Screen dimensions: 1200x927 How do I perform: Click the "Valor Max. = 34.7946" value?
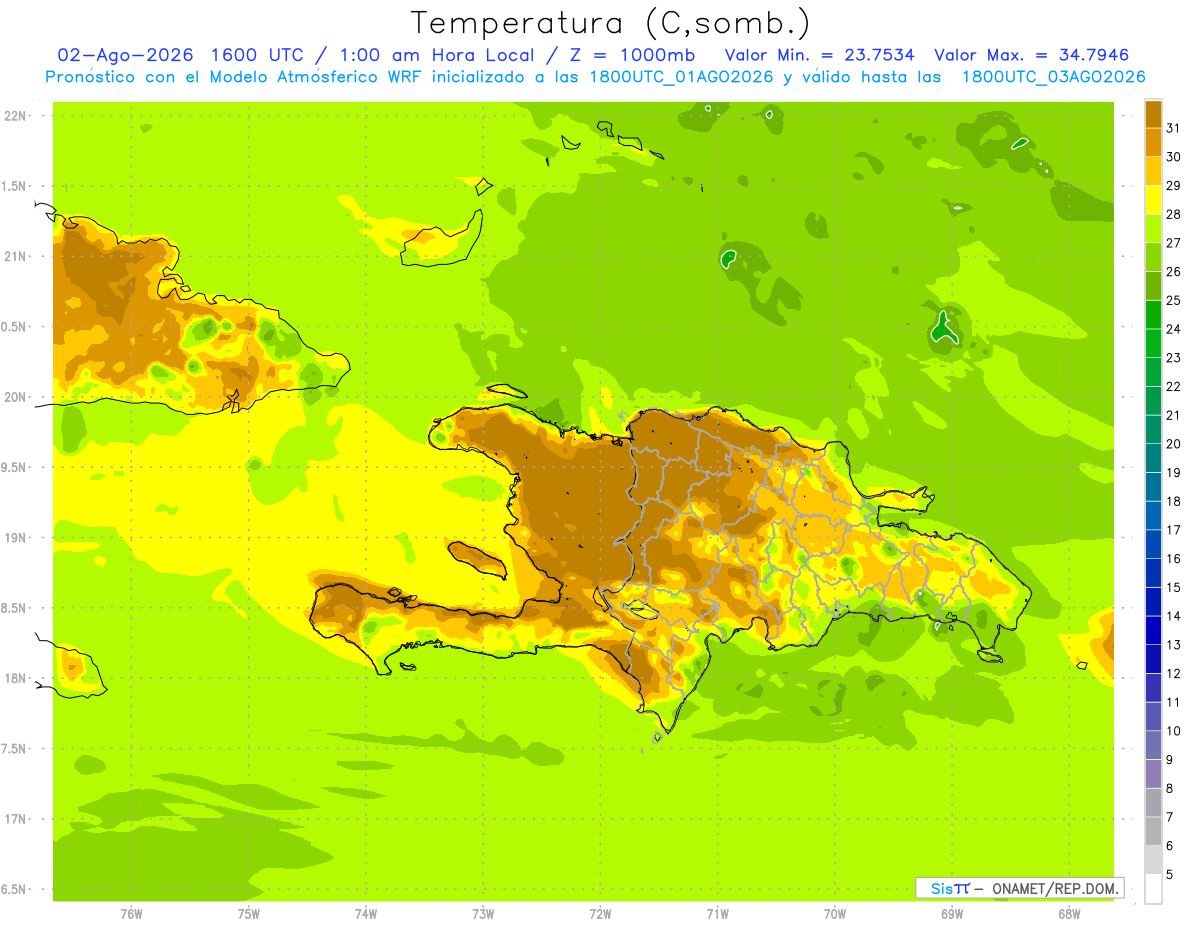tap(1031, 55)
